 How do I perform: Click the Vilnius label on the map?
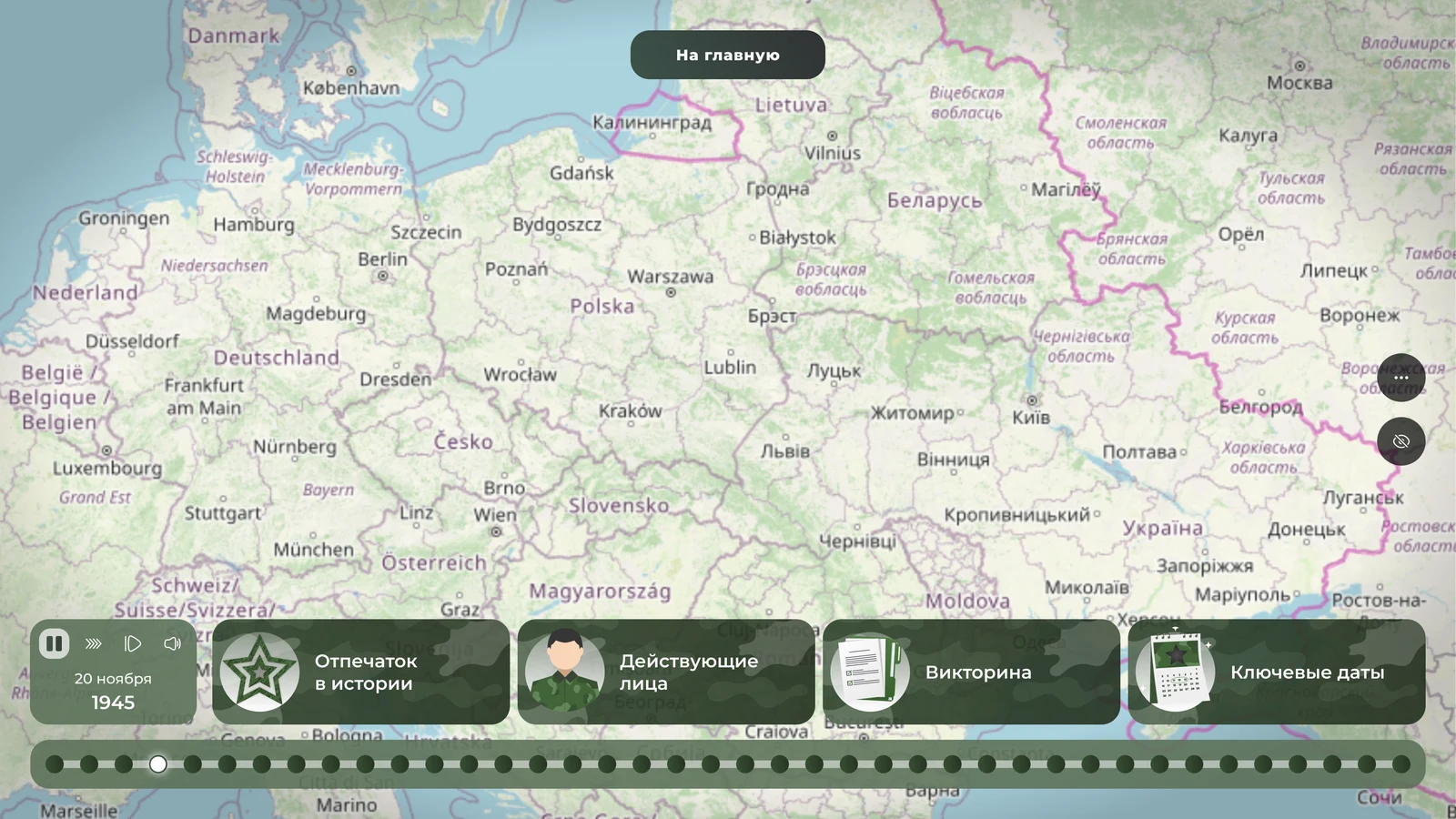point(832,153)
